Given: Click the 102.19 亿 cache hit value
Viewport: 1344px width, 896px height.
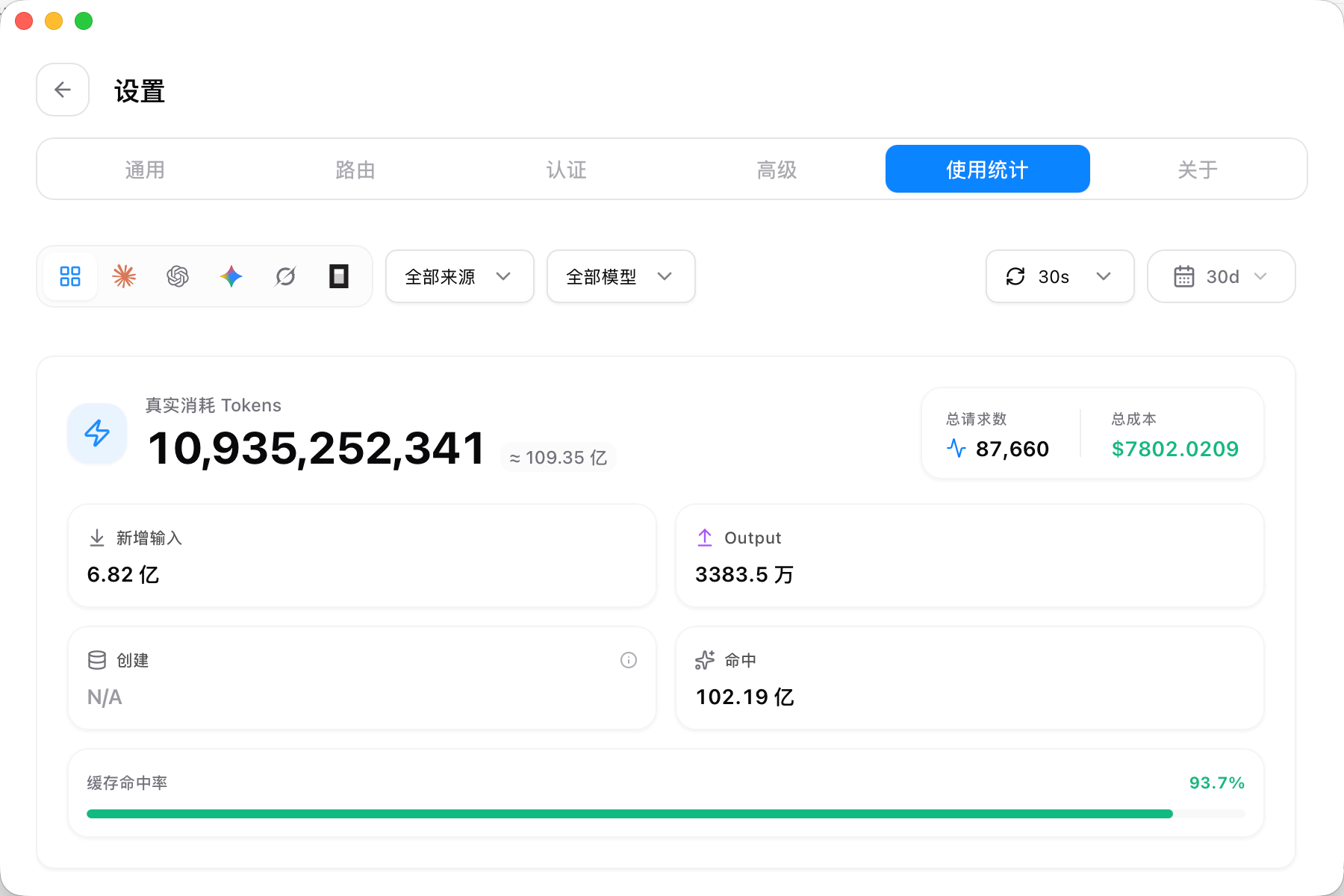Looking at the screenshot, I should click(744, 697).
